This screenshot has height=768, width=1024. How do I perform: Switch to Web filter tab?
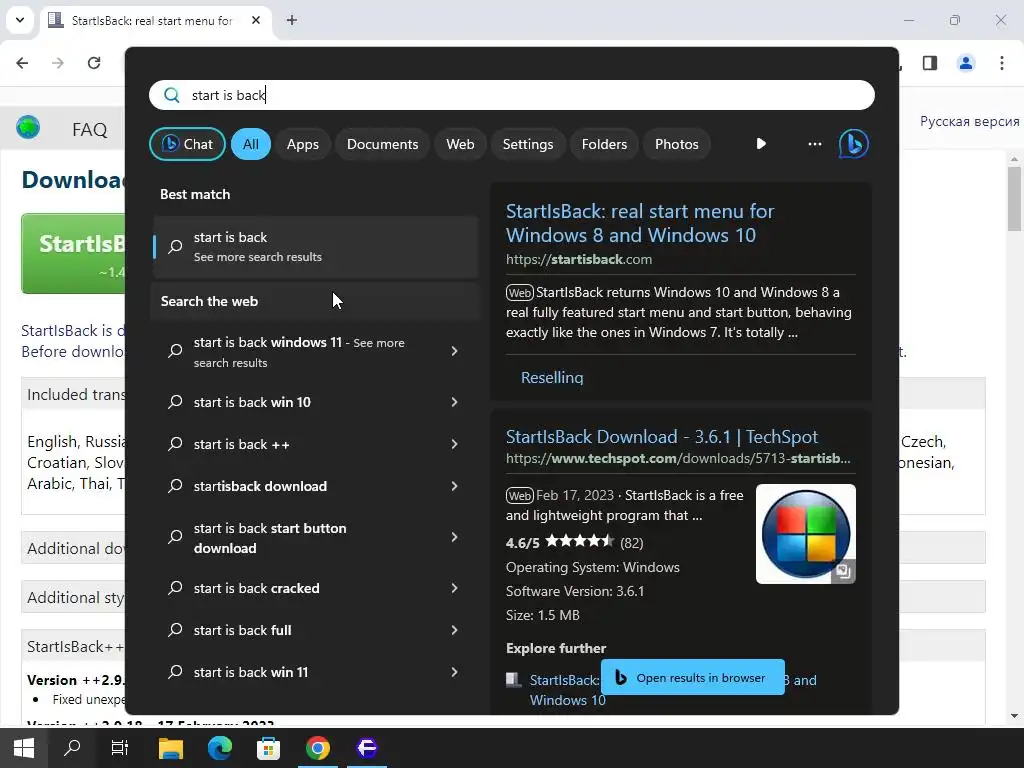pos(460,144)
